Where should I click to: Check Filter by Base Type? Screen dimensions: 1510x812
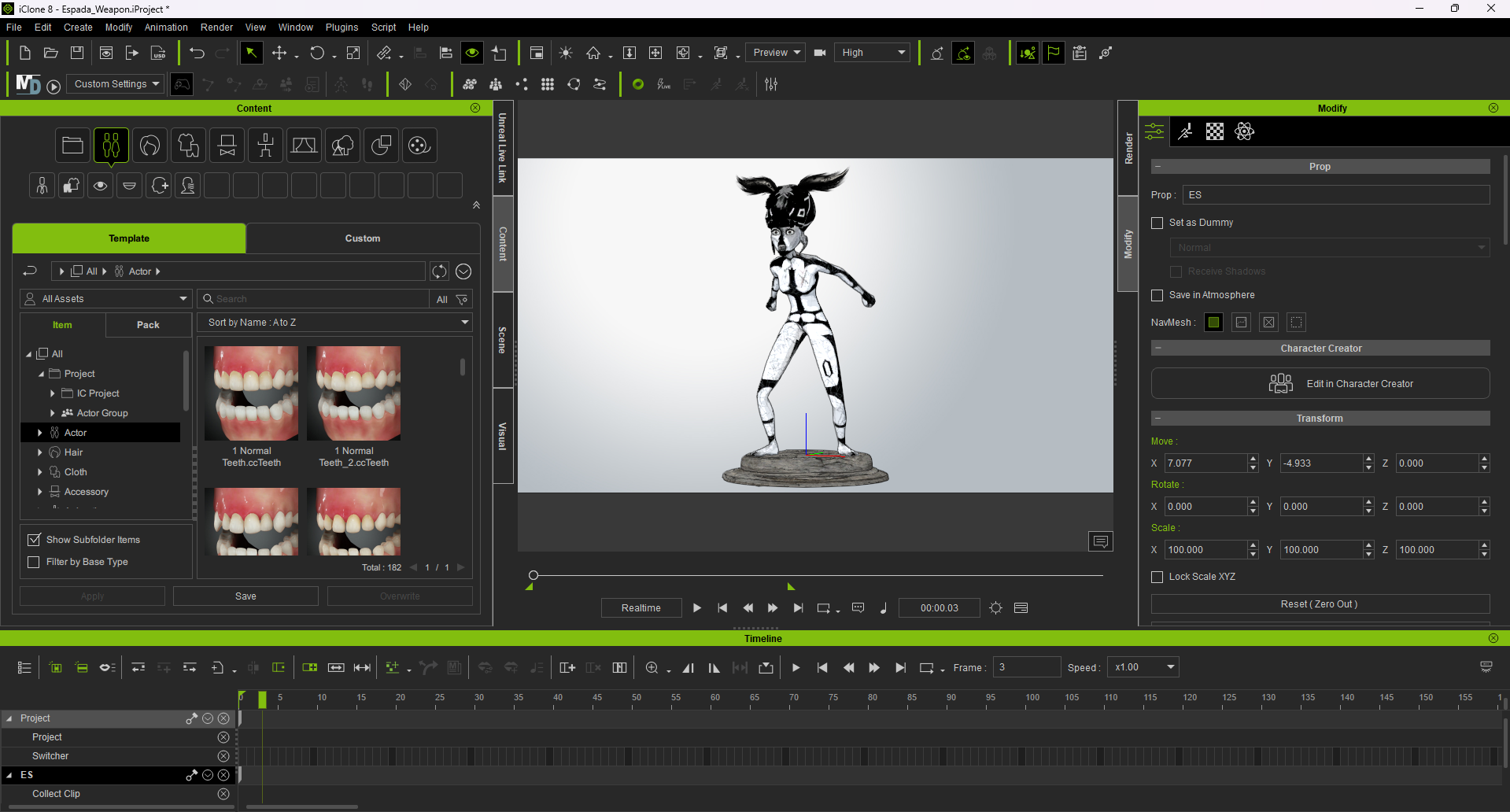[34, 562]
